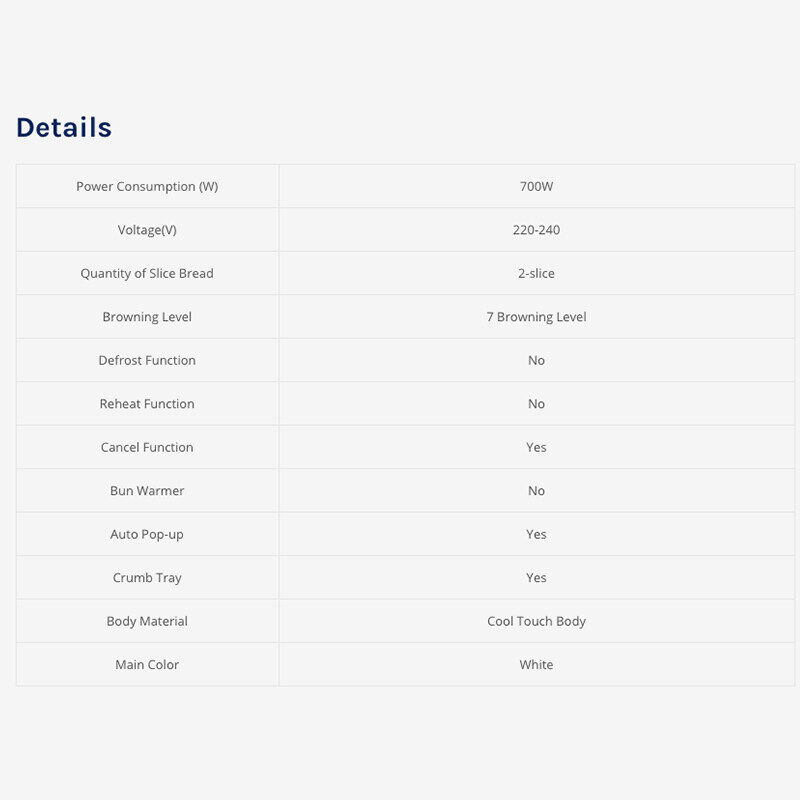Click the Details heading
This screenshot has width=800, height=800.
[64, 128]
